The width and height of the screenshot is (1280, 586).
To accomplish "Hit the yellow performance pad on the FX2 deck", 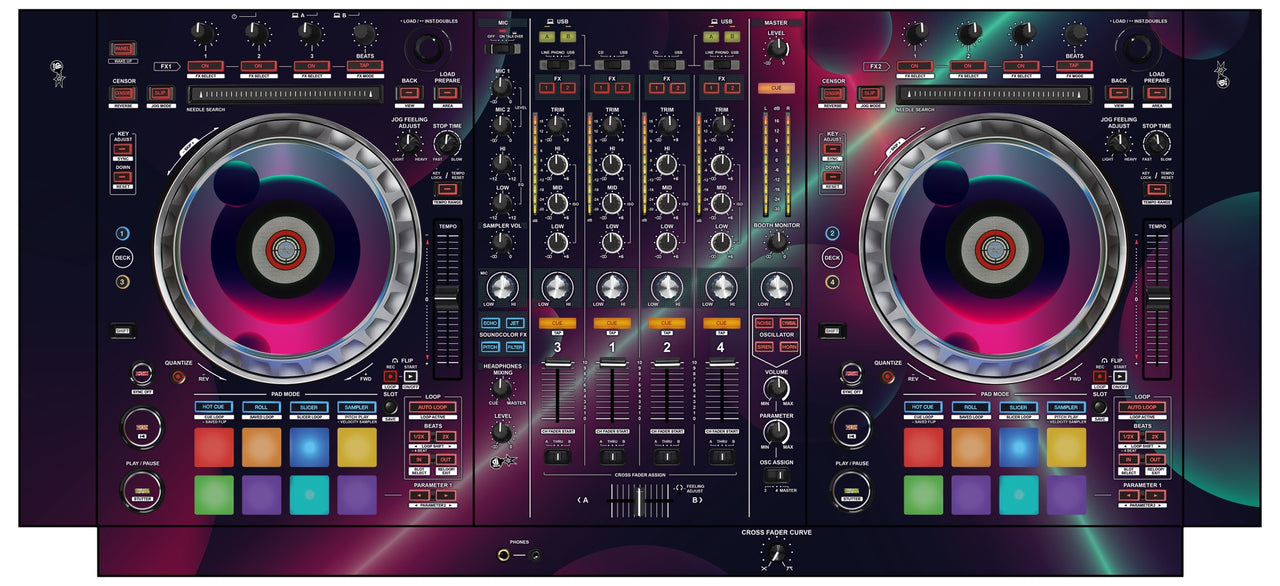I will click(x=1067, y=447).
